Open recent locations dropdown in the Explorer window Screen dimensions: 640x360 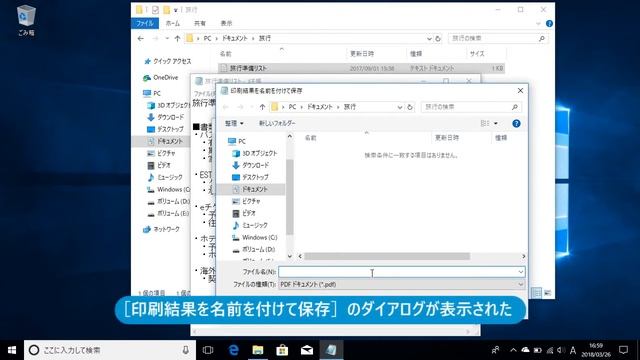click(167, 38)
